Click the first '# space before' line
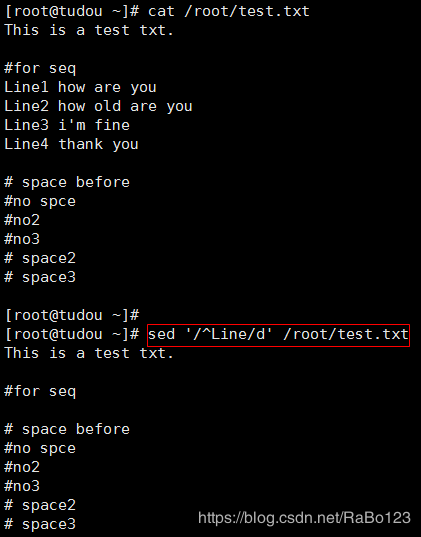The image size is (421, 537). point(67,182)
